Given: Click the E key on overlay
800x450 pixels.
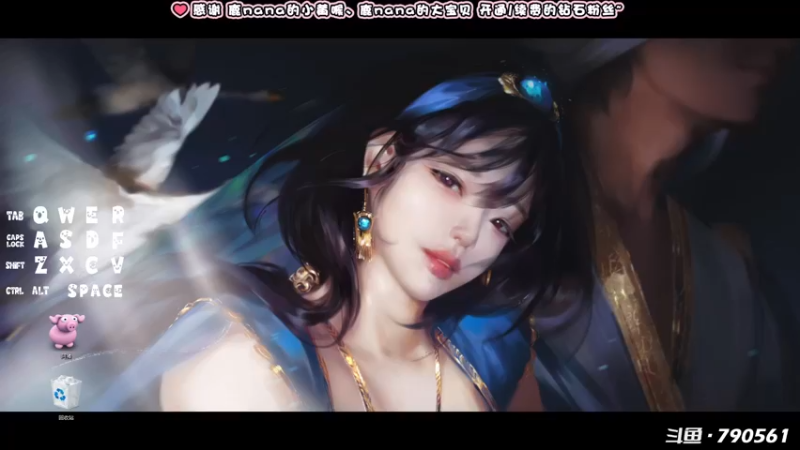Looking at the screenshot, I should (92, 215).
